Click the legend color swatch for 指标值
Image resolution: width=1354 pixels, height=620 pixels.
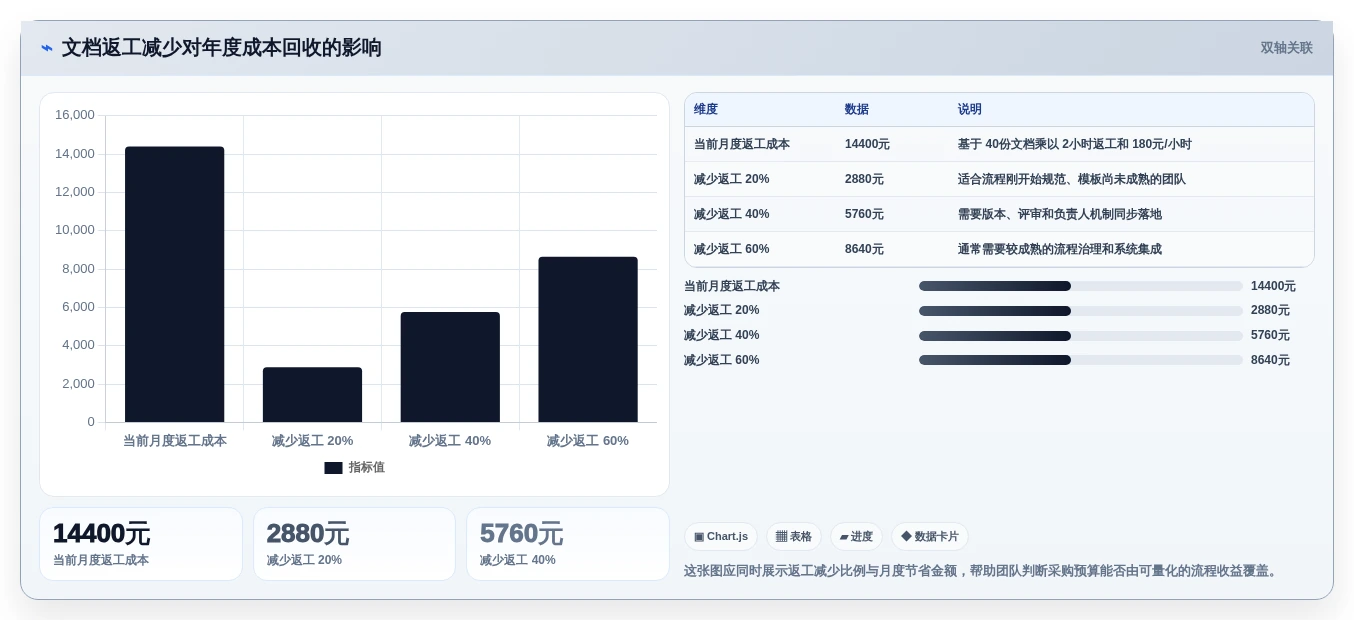point(333,468)
